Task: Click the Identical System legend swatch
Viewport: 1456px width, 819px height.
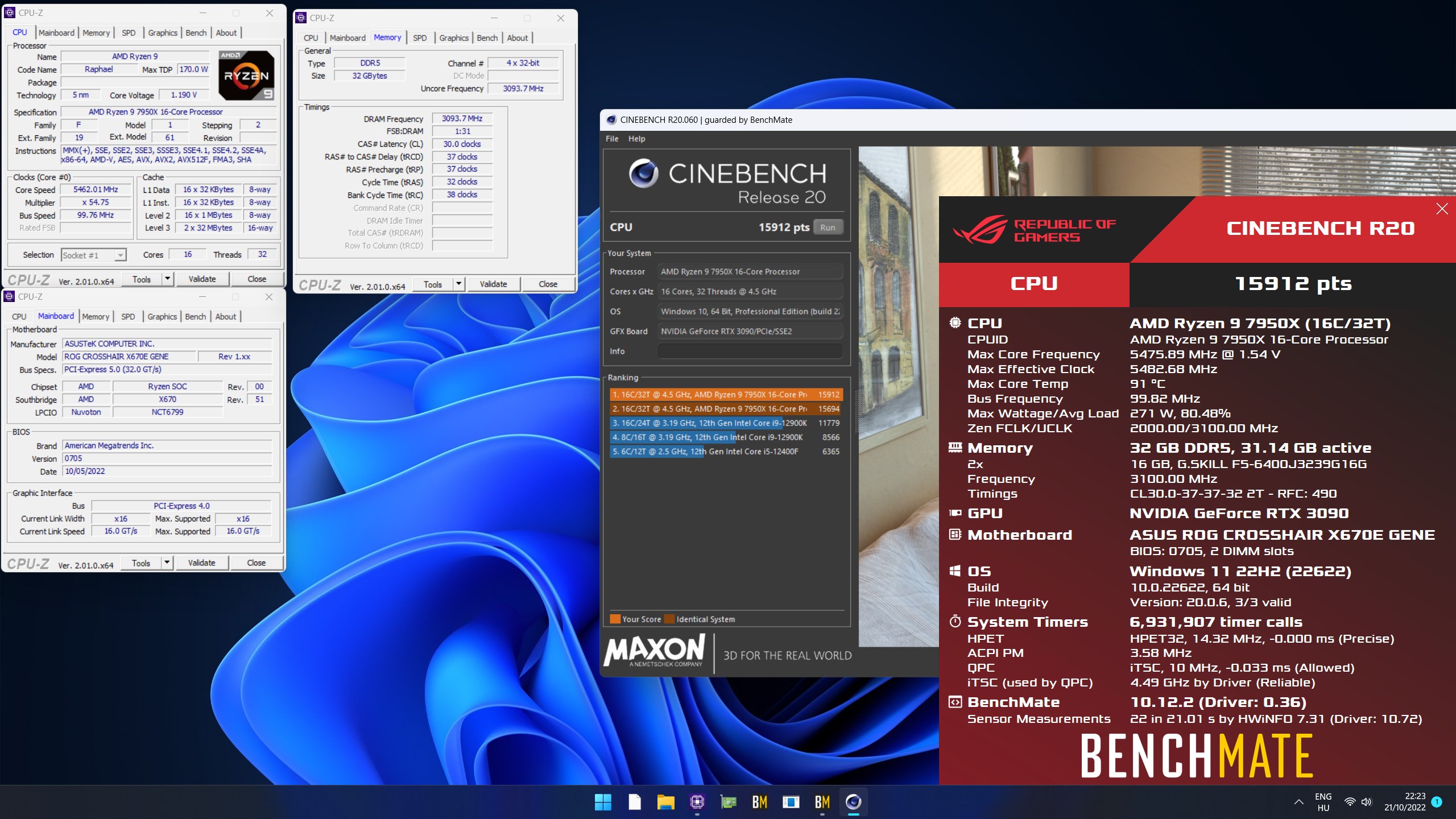Action: (669, 619)
